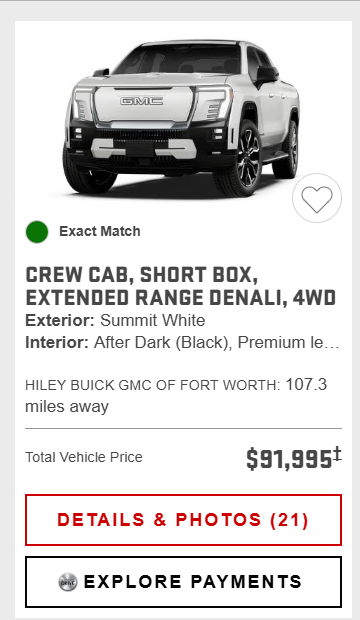Open the Details & Photos (21) page
Image resolution: width=360 pixels, height=620 pixels.
[x=183, y=520]
